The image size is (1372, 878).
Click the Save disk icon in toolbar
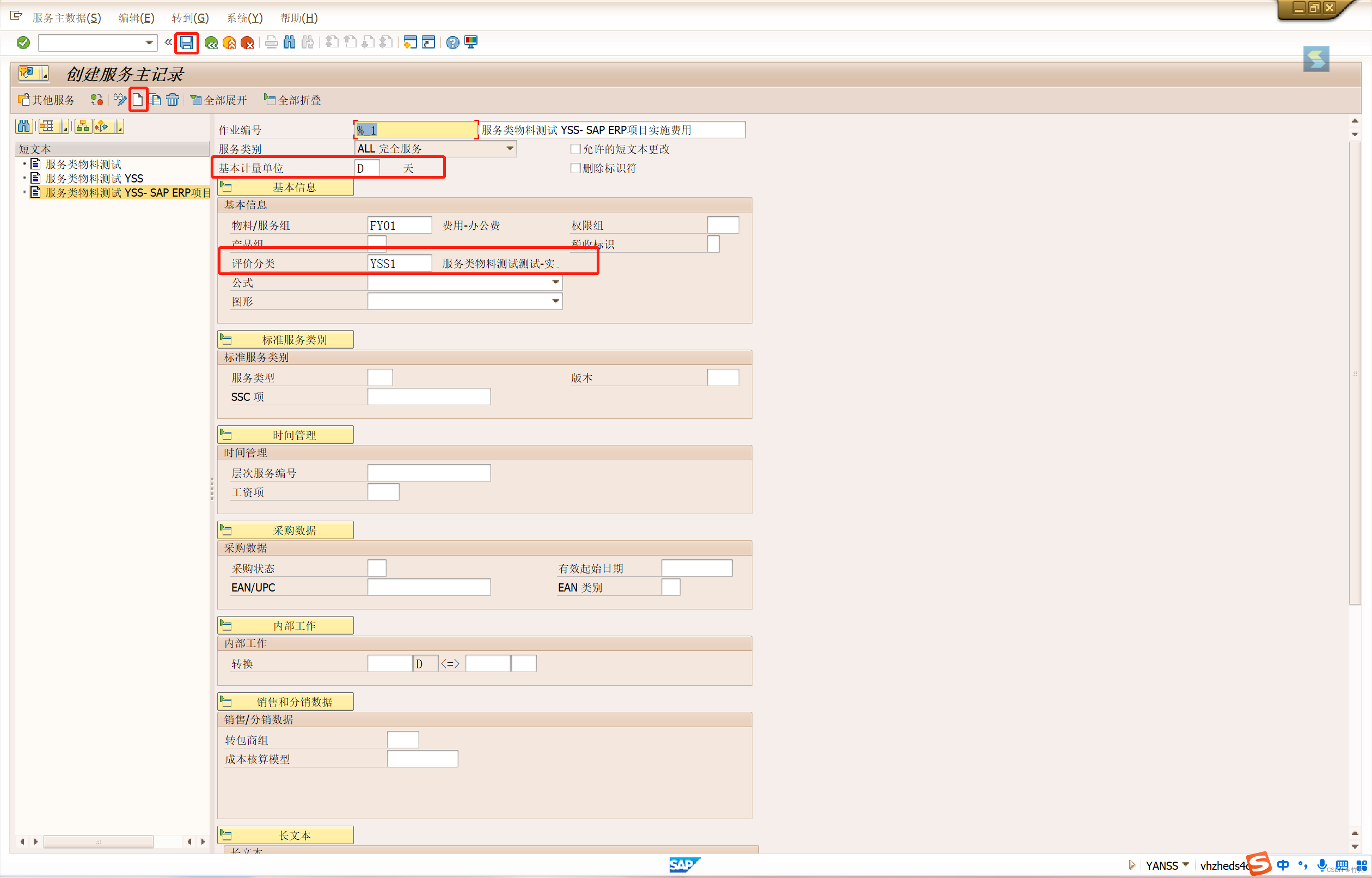(186, 43)
